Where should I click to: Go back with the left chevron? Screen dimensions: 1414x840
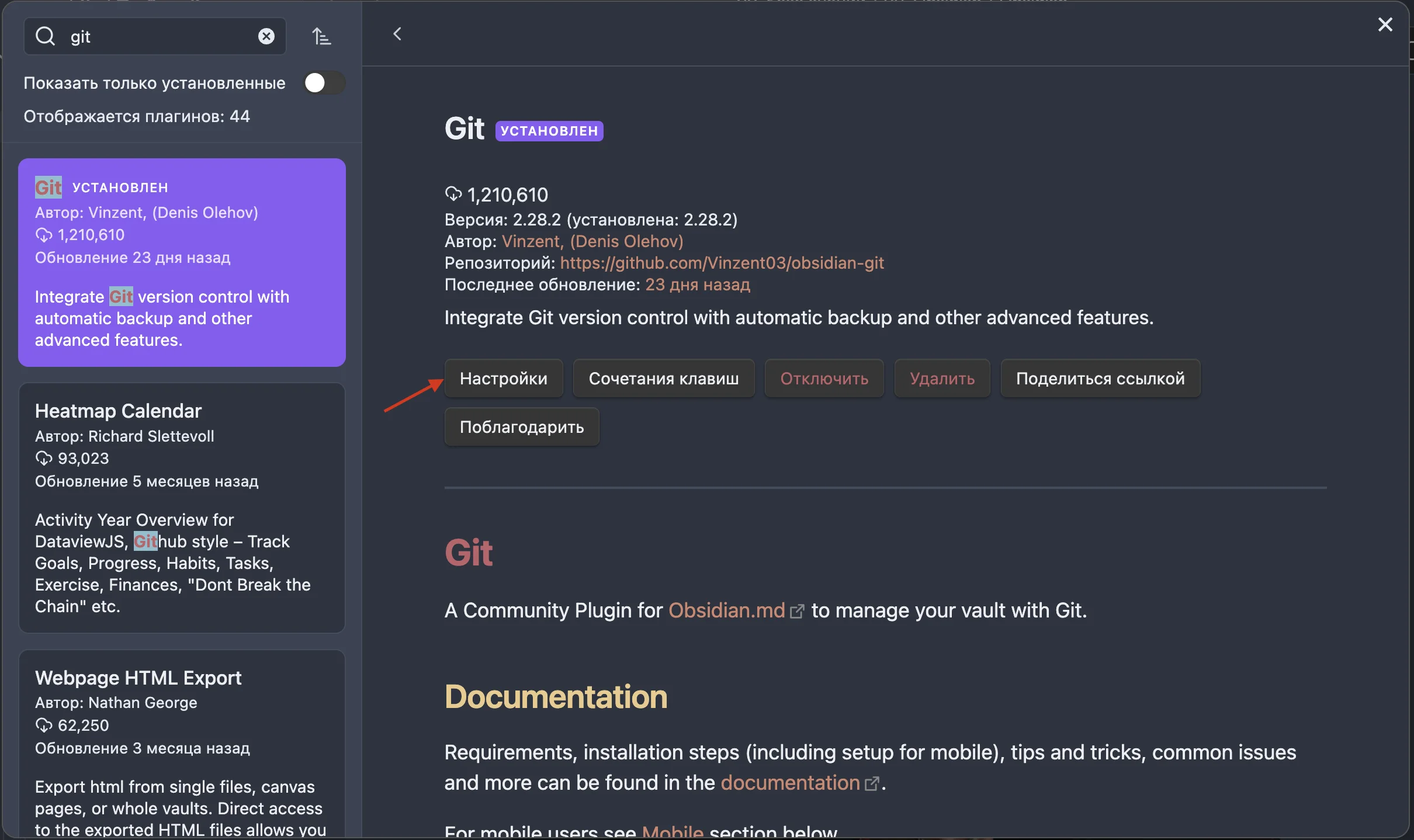coord(397,34)
